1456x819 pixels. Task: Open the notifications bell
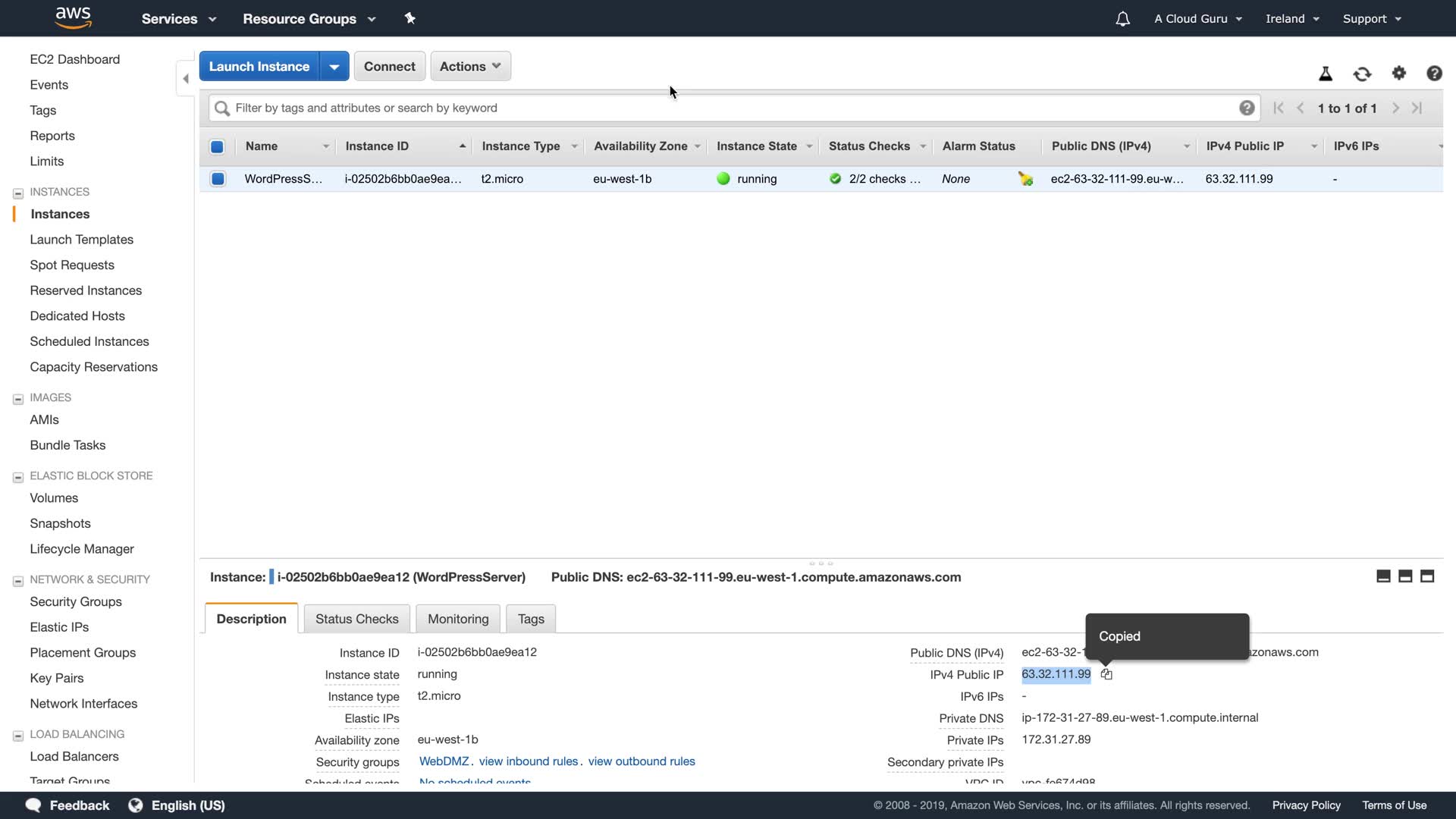click(x=1122, y=19)
